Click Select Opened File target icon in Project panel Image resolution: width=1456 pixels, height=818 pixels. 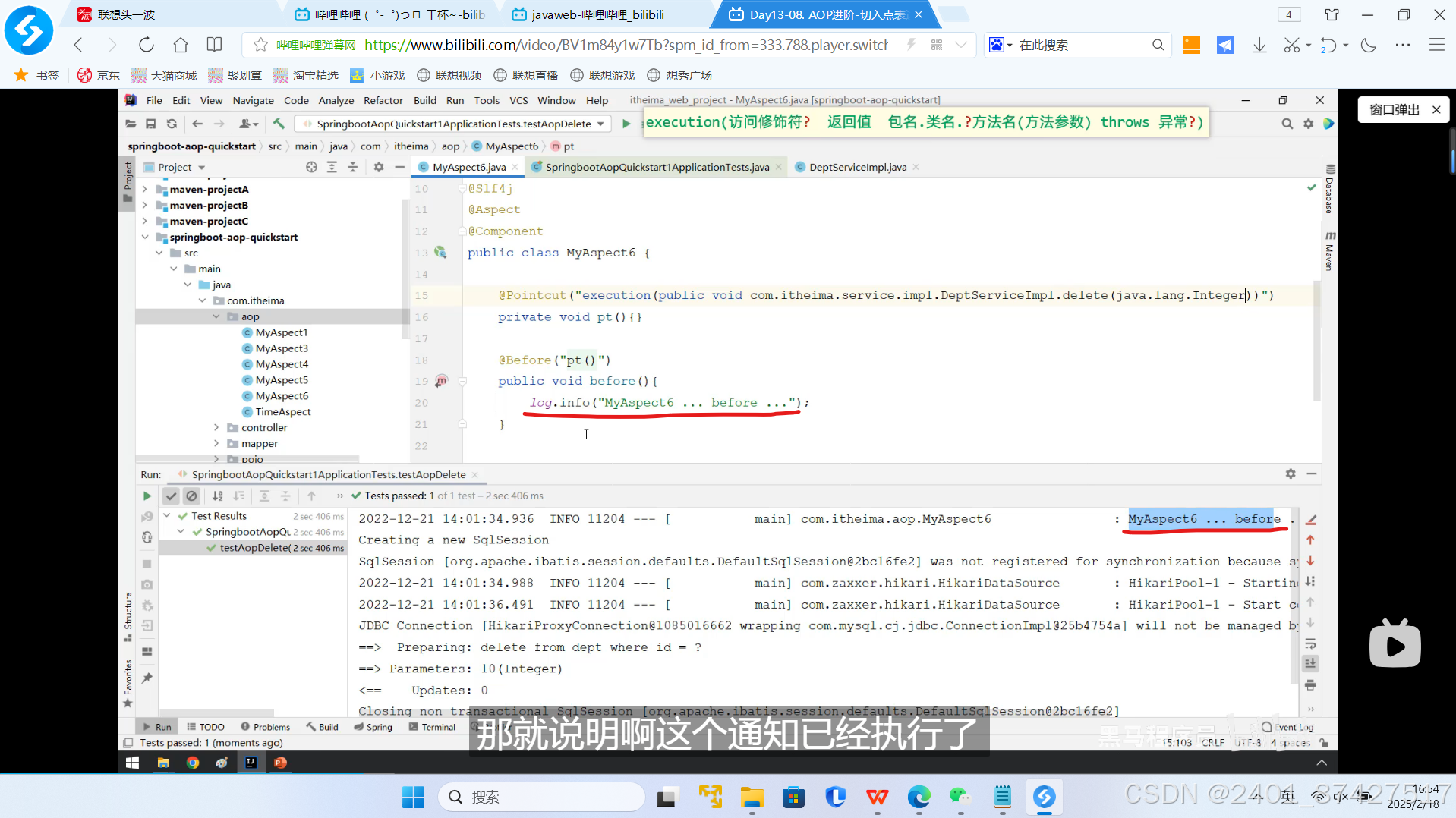[311, 167]
